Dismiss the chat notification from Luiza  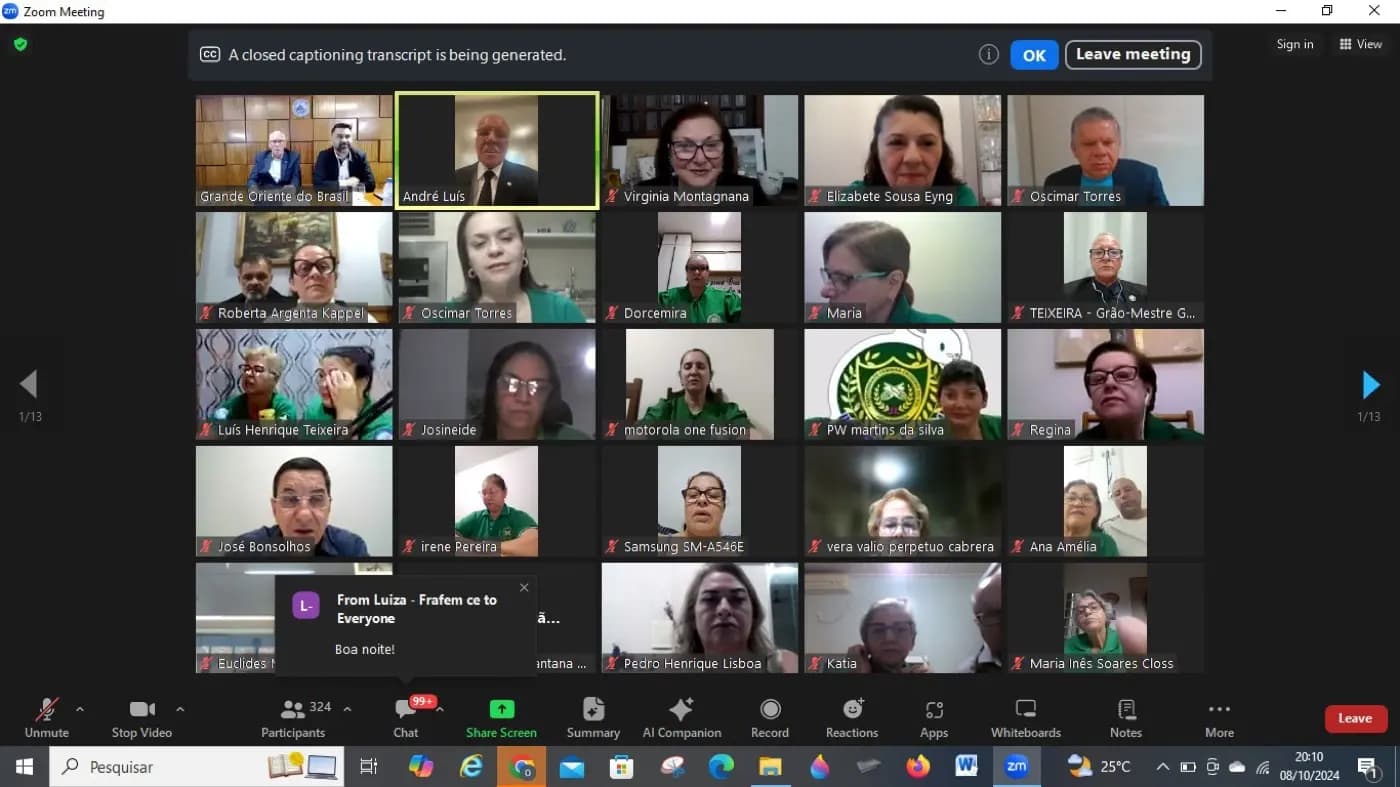(x=524, y=587)
